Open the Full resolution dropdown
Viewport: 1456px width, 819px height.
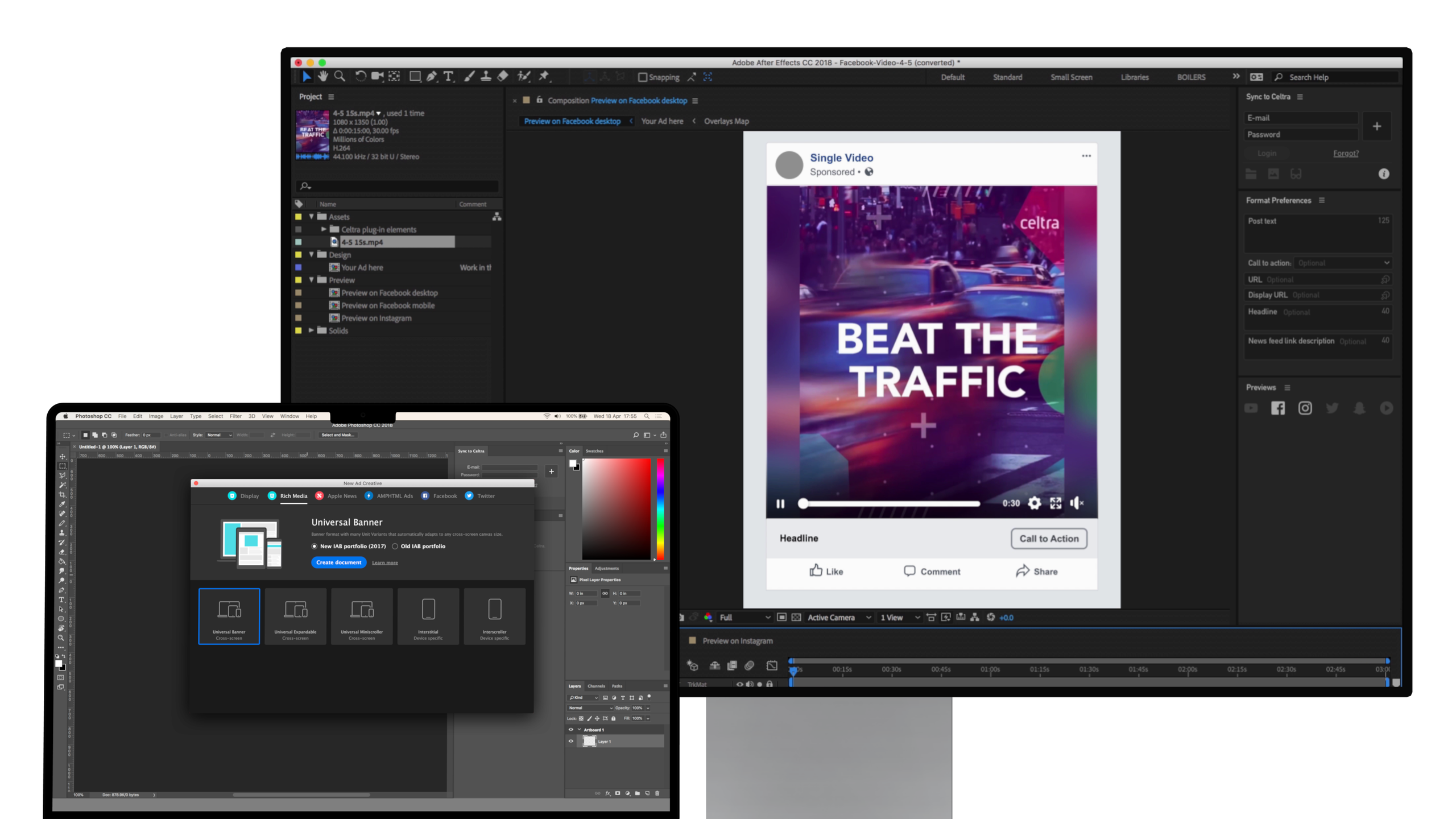[742, 617]
